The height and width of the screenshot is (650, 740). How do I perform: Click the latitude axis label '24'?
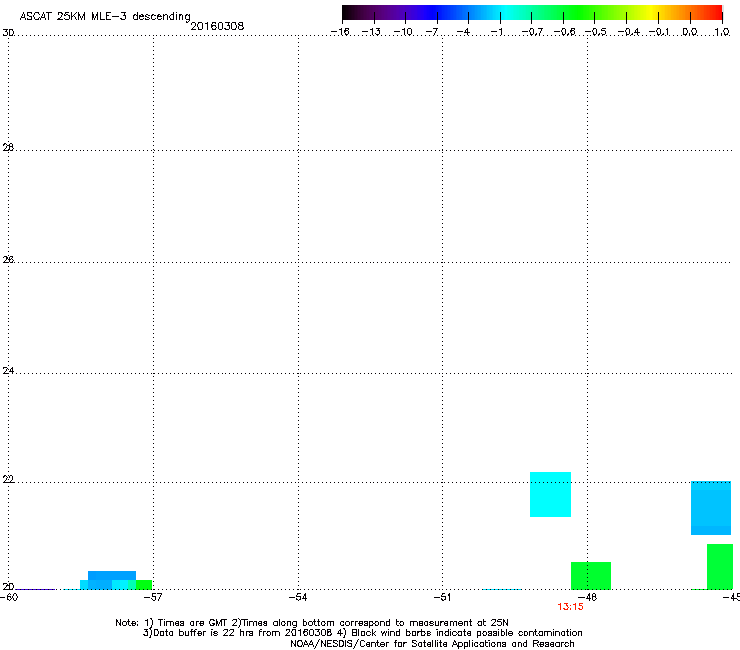[8, 371]
